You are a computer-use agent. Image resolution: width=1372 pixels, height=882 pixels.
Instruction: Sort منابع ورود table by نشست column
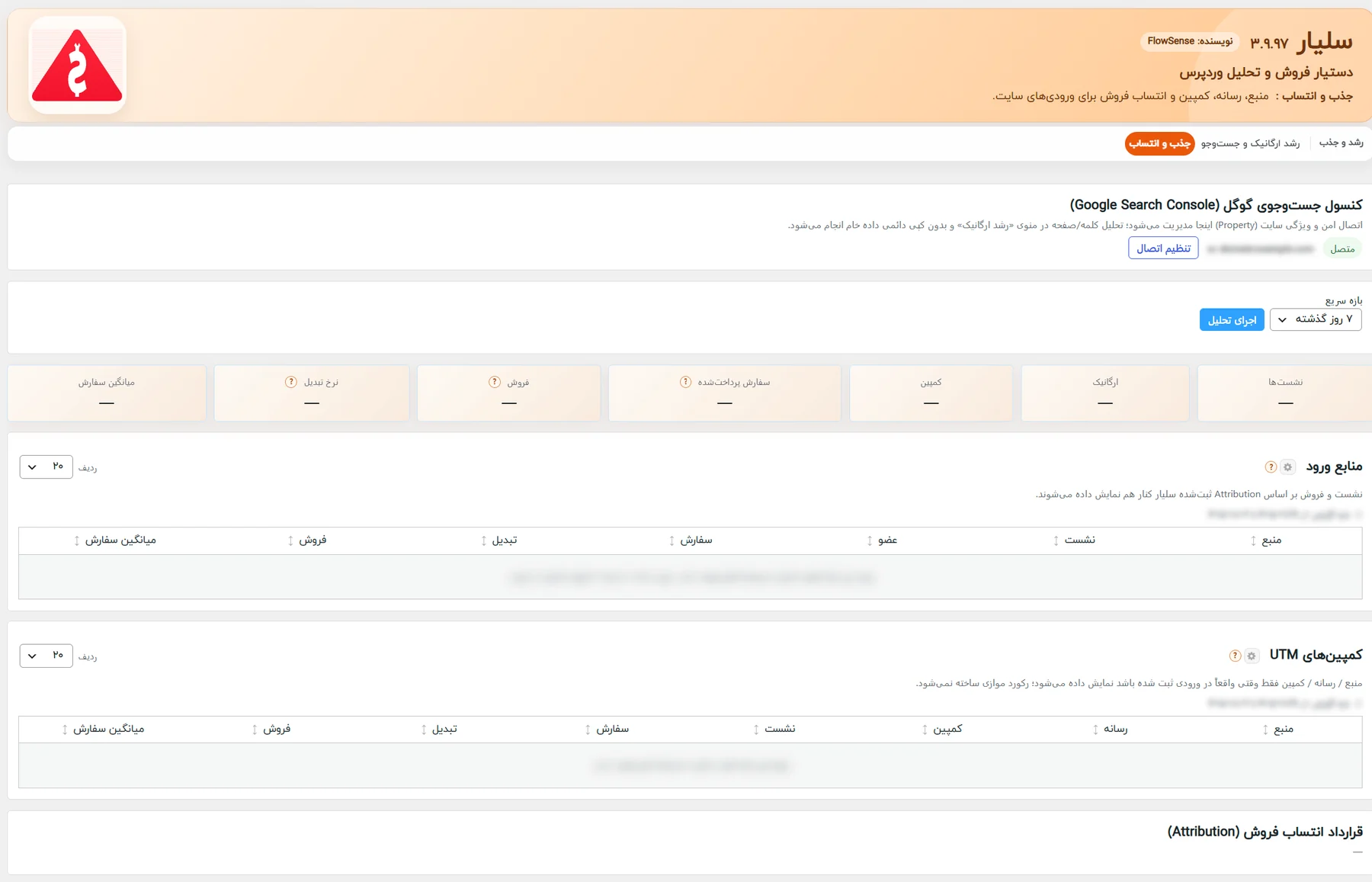tap(1075, 540)
